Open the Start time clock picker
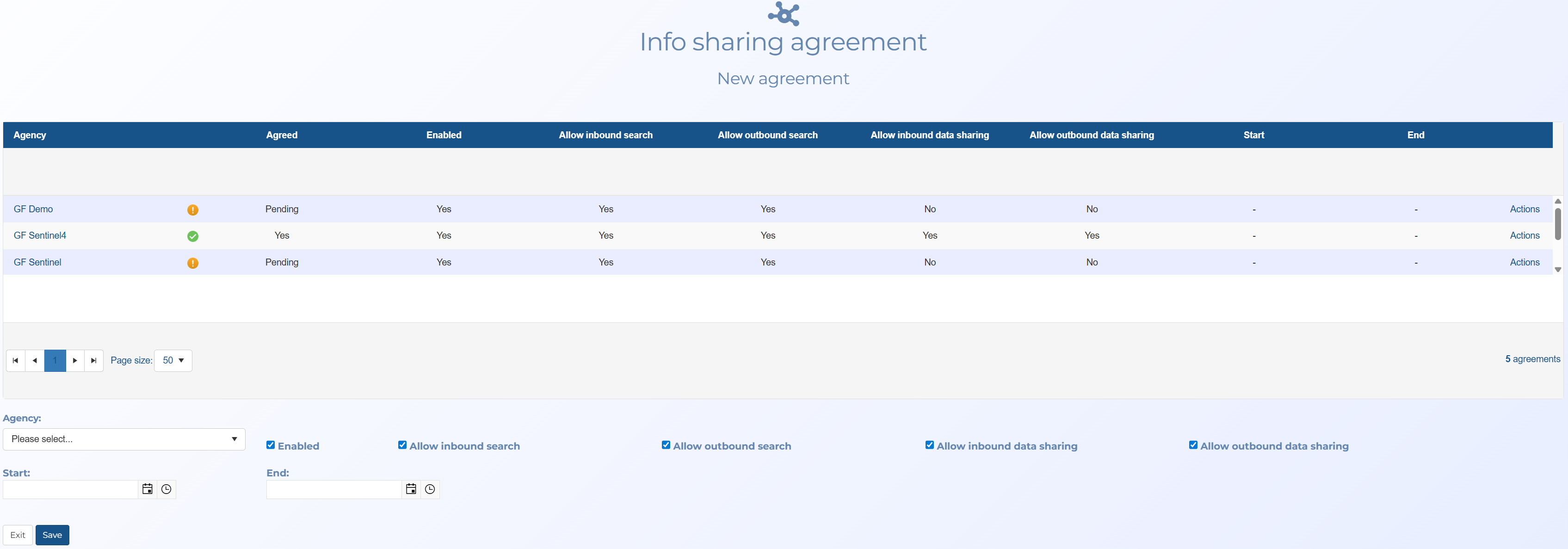The height and width of the screenshot is (549, 1568). 166,489
